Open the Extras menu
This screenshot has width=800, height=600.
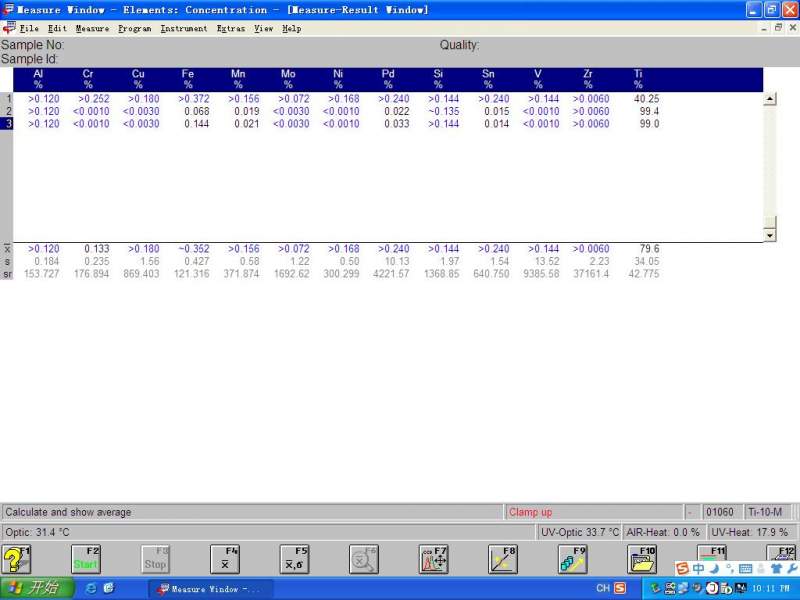click(231, 29)
